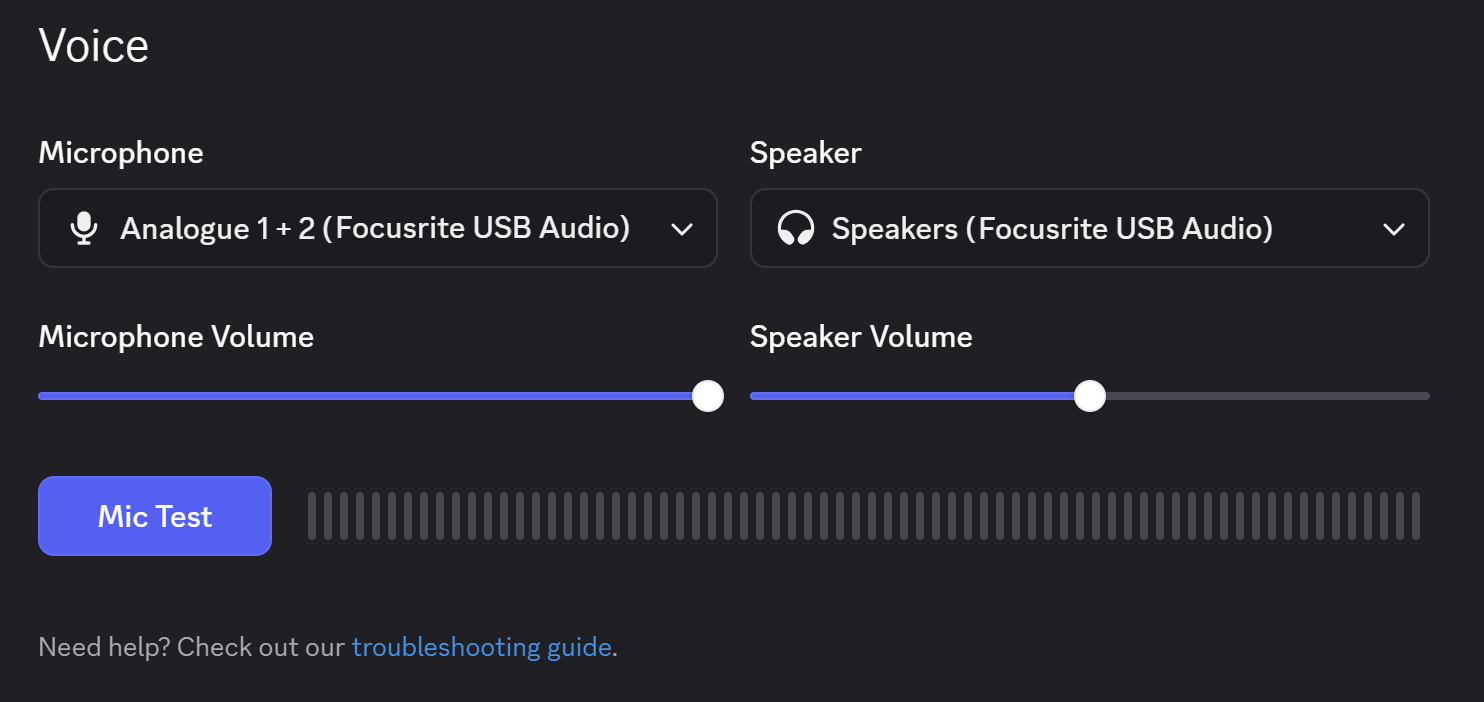The width and height of the screenshot is (1484, 702).
Task: Click the Speaker Volume label
Action: tap(861, 337)
